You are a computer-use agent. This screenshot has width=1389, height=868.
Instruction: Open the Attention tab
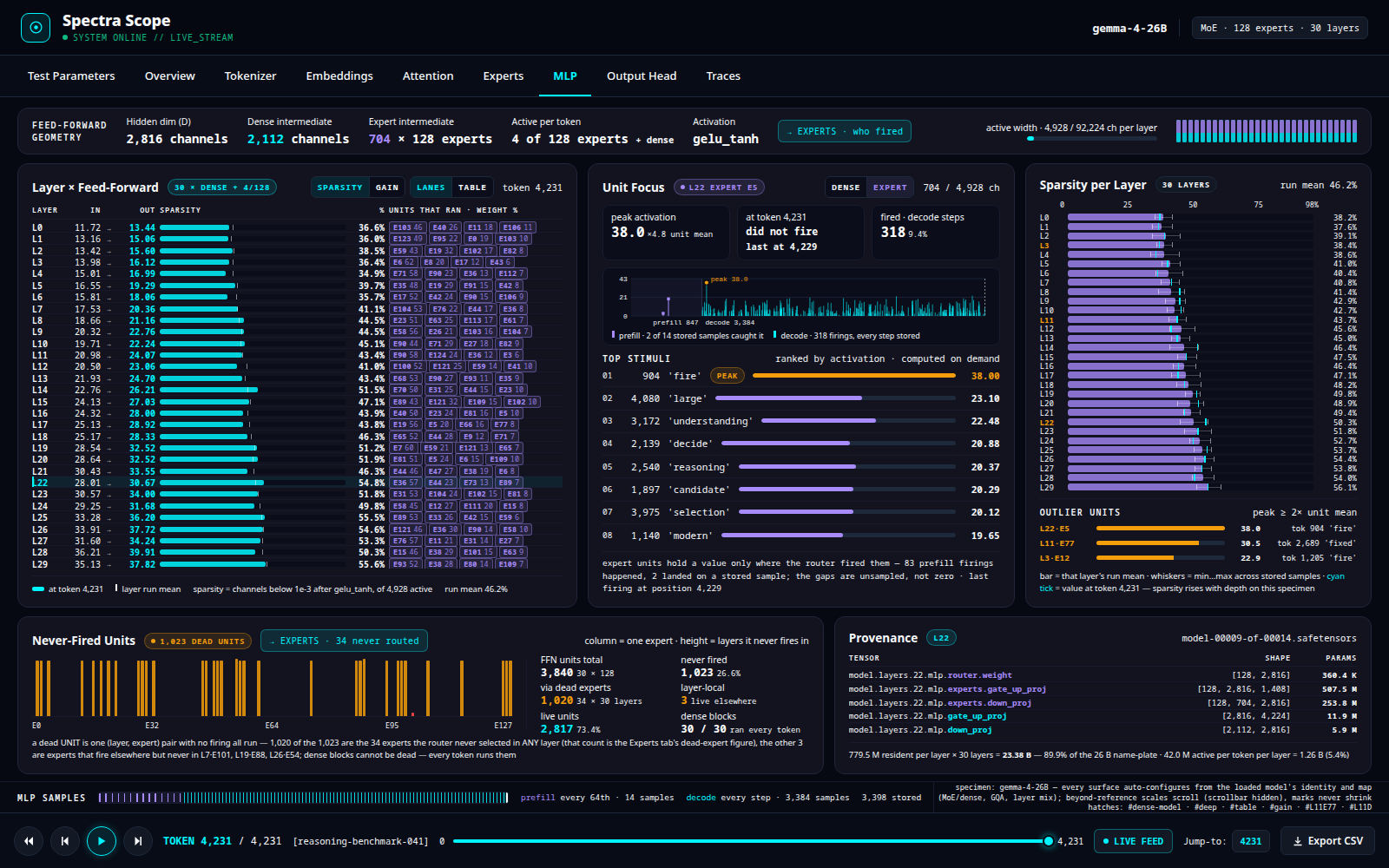pos(428,76)
